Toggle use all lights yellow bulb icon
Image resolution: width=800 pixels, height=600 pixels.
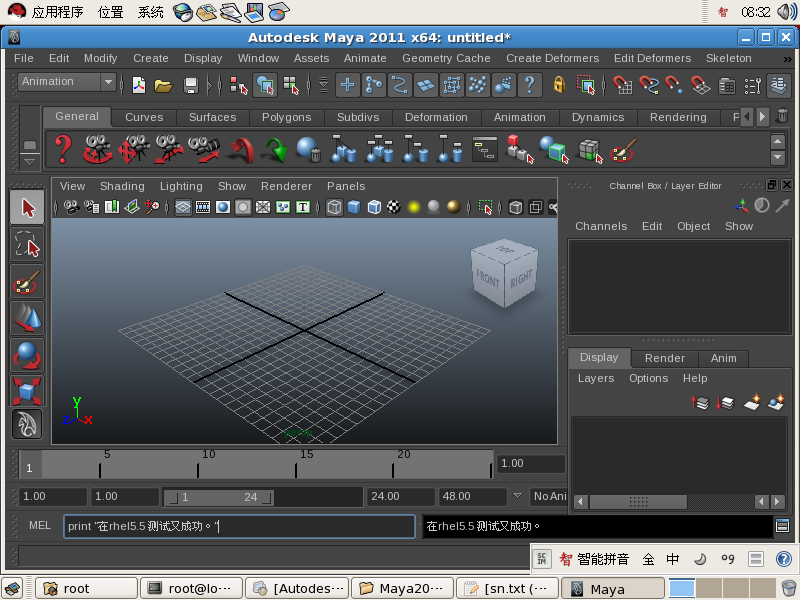(414, 207)
